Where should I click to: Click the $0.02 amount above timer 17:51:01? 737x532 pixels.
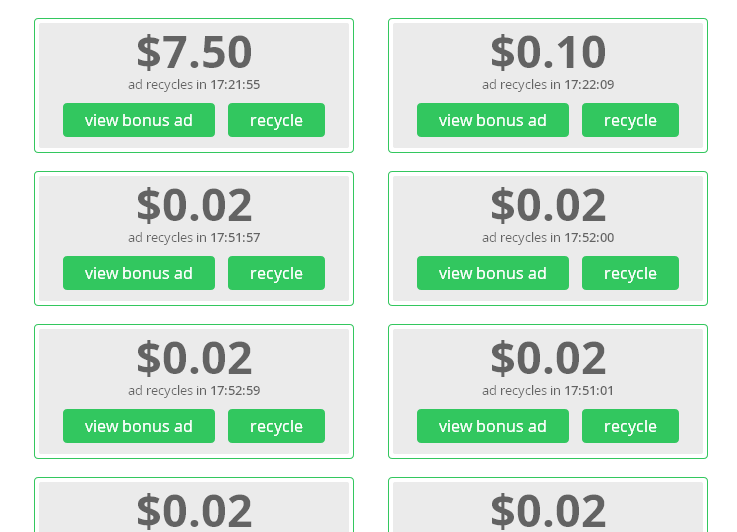coord(548,358)
